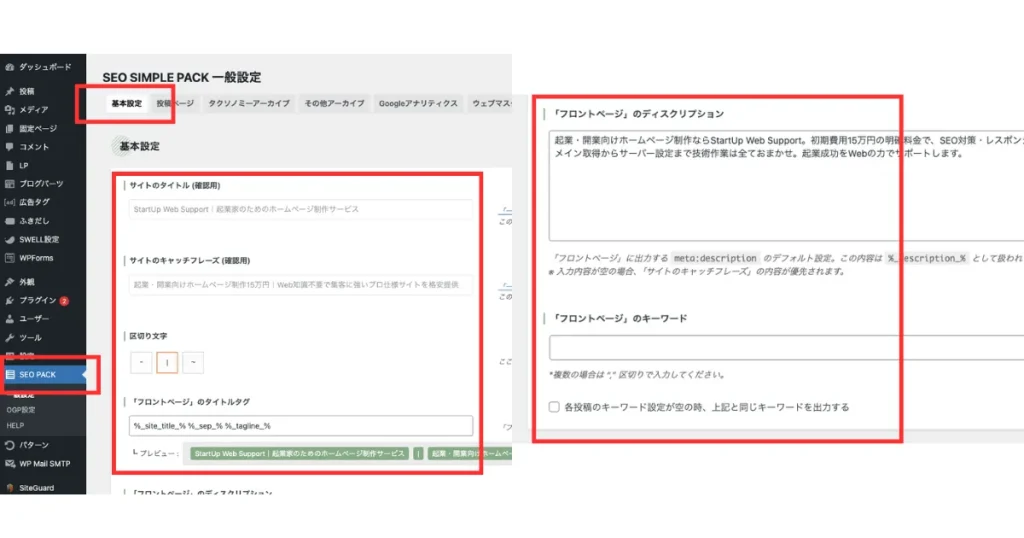Click the 基本設定 section heading
The height and width of the screenshot is (538, 1024).
click(139, 147)
